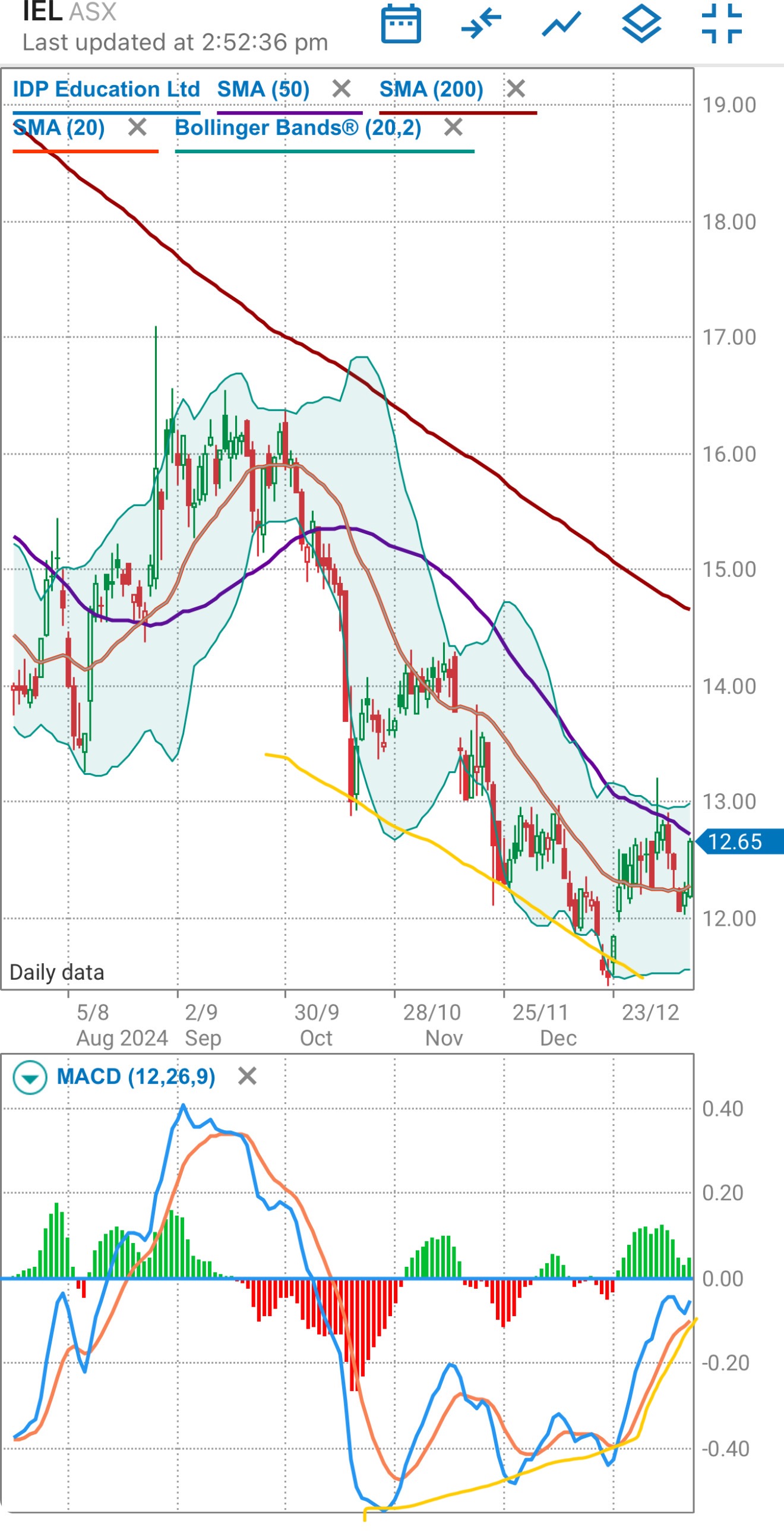Viewport: 784px width, 1533px height.
Task: Close the MACD indicator panel
Action: click(248, 1076)
